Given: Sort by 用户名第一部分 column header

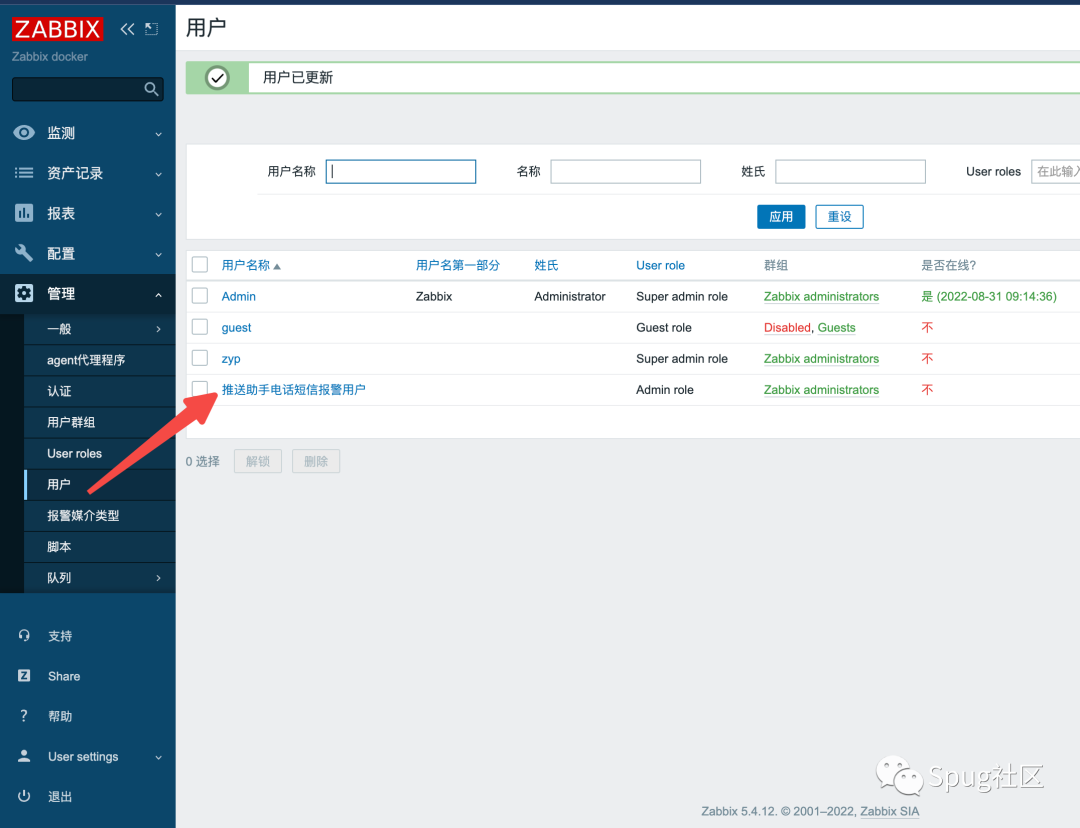Looking at the screenshot, I should [457, 265].
